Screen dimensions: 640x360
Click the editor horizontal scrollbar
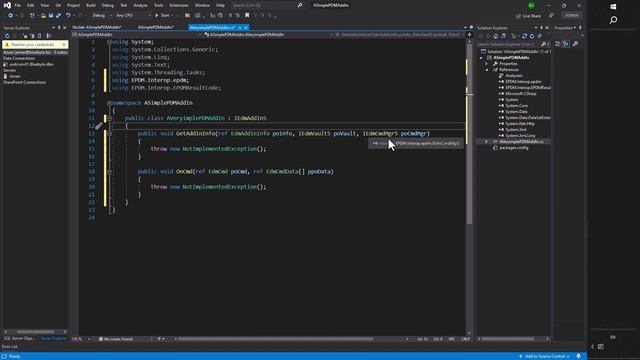(276, 339)
